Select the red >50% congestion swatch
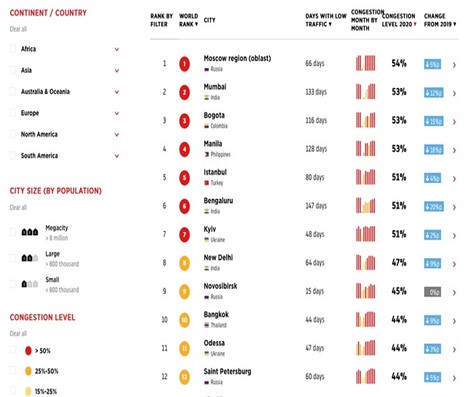467x397 pixels. point(28,351)
